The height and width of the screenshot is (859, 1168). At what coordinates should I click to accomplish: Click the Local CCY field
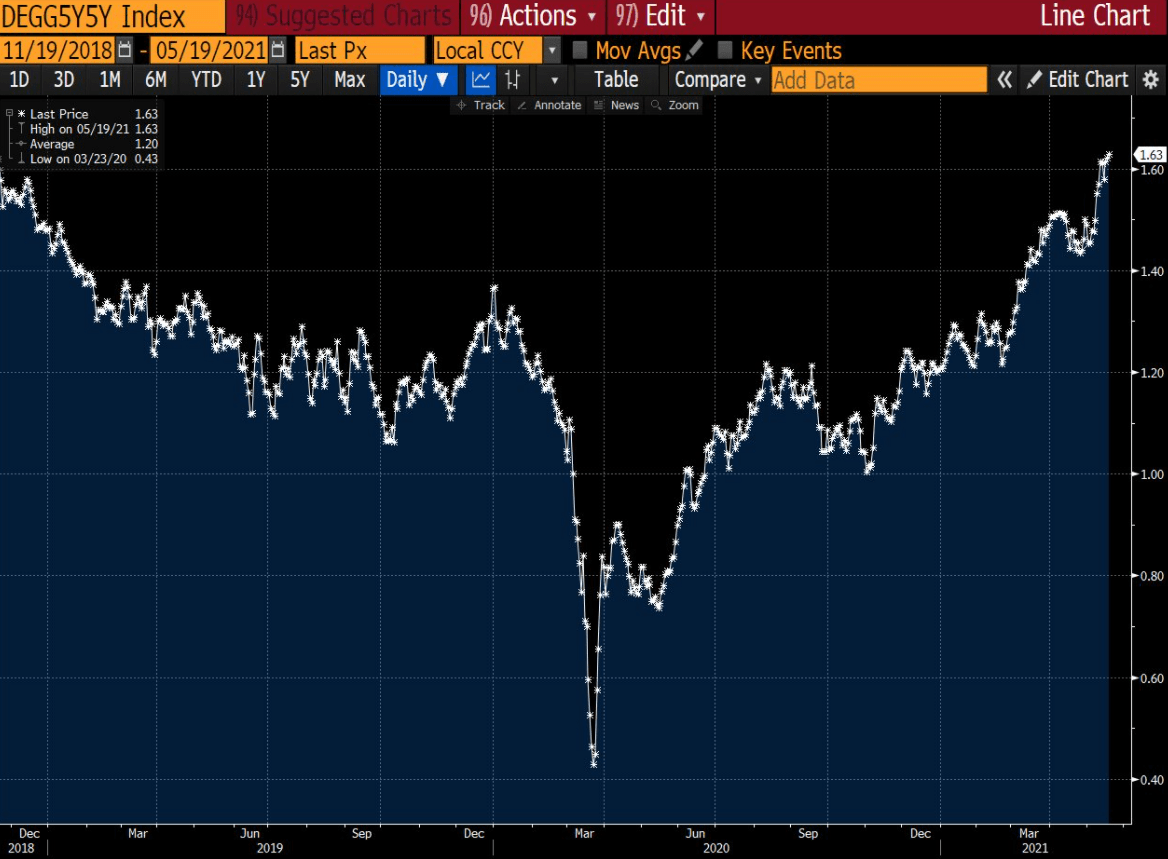tap(488, 50)
